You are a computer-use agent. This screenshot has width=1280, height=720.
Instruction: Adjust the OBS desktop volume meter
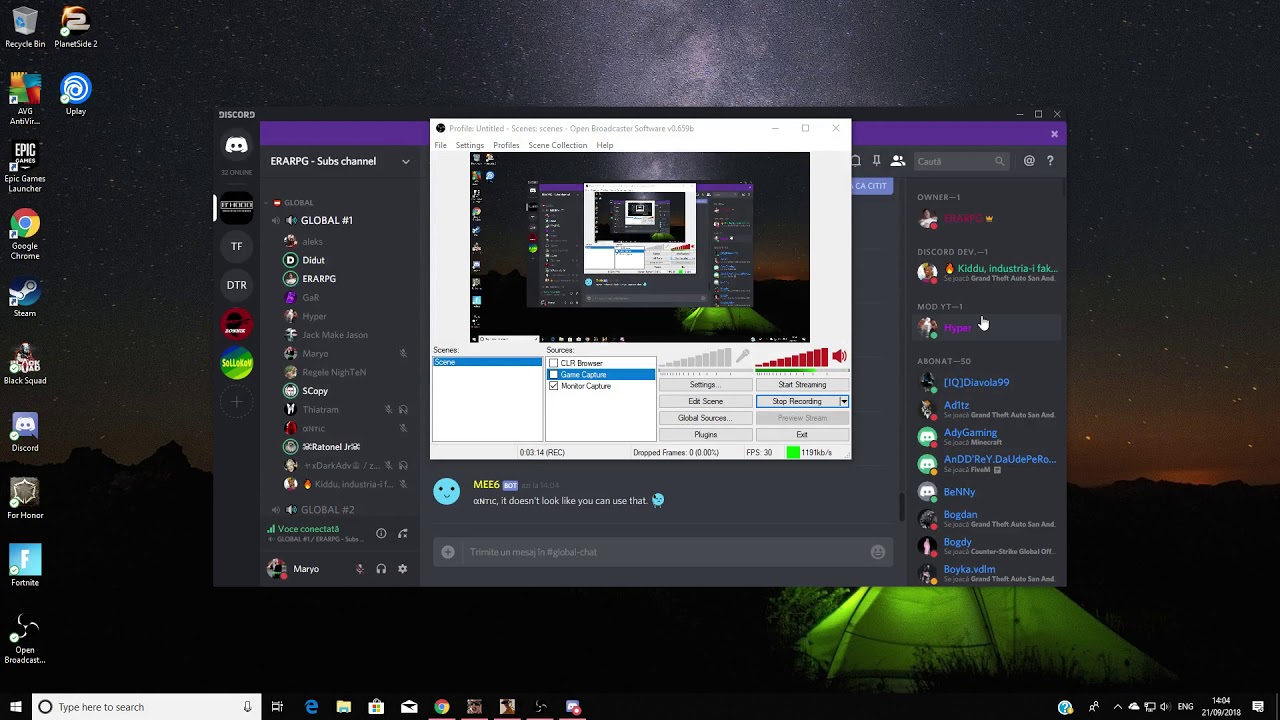[791, 358]
